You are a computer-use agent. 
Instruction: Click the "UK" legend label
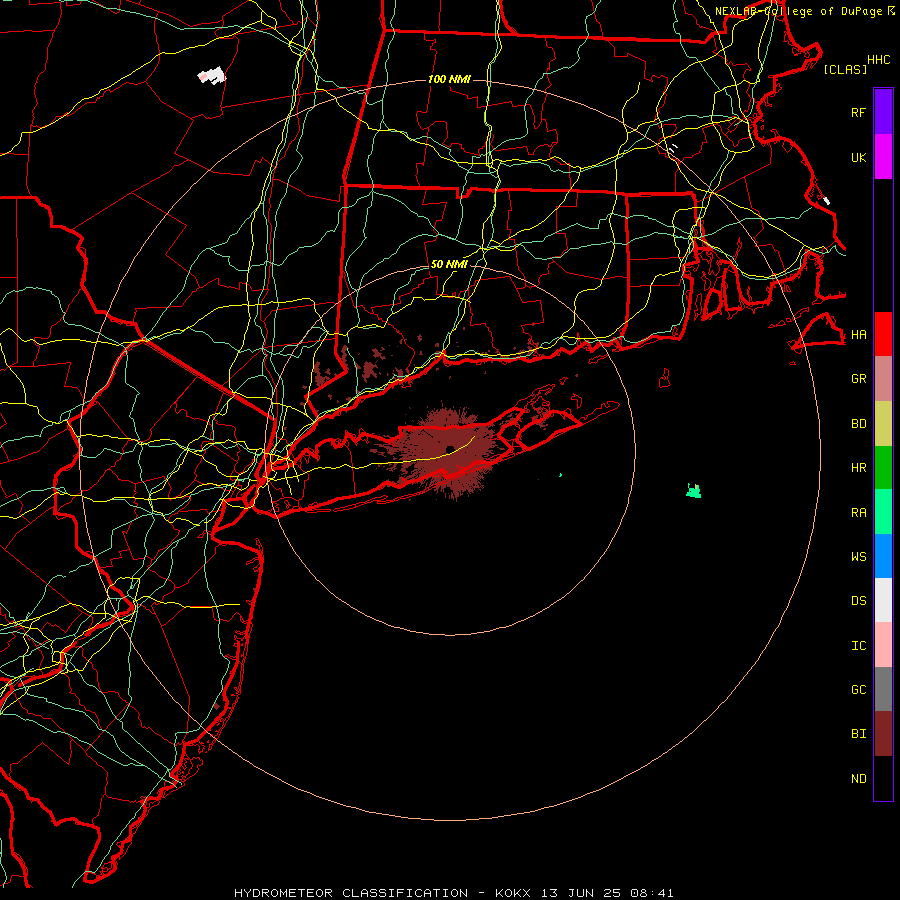click(858, 157)
